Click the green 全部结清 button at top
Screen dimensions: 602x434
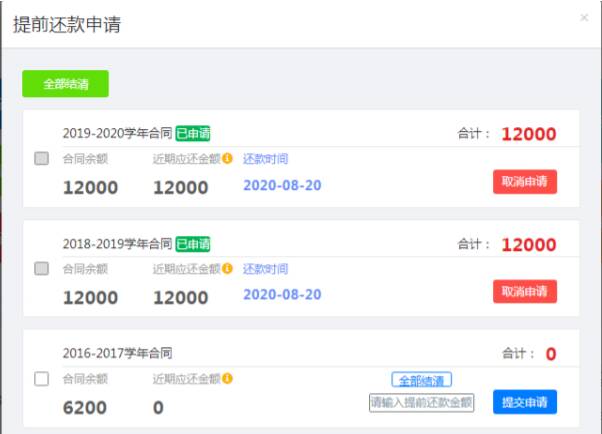click(65, 84)
